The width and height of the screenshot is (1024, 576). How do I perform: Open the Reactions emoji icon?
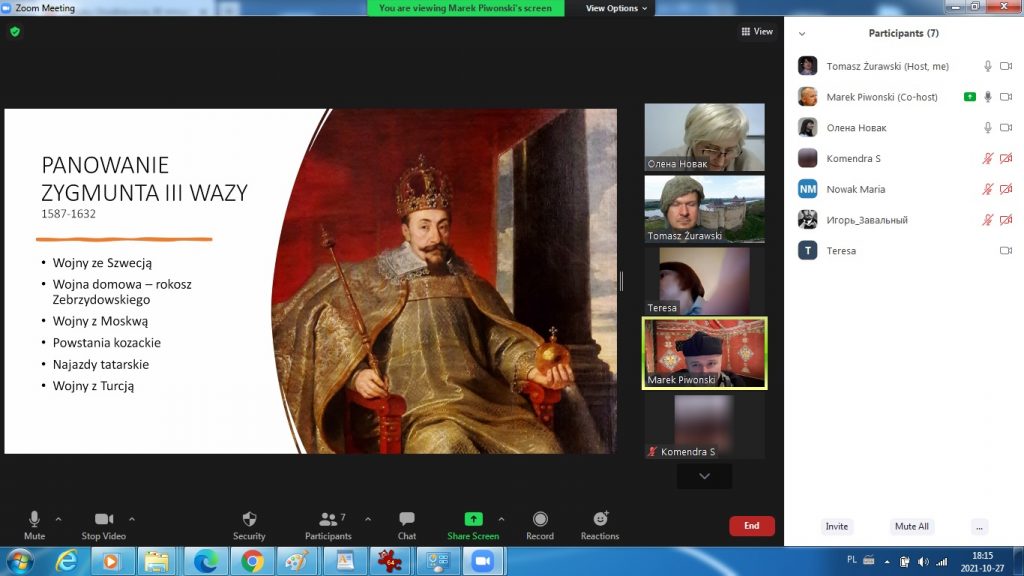600,519
